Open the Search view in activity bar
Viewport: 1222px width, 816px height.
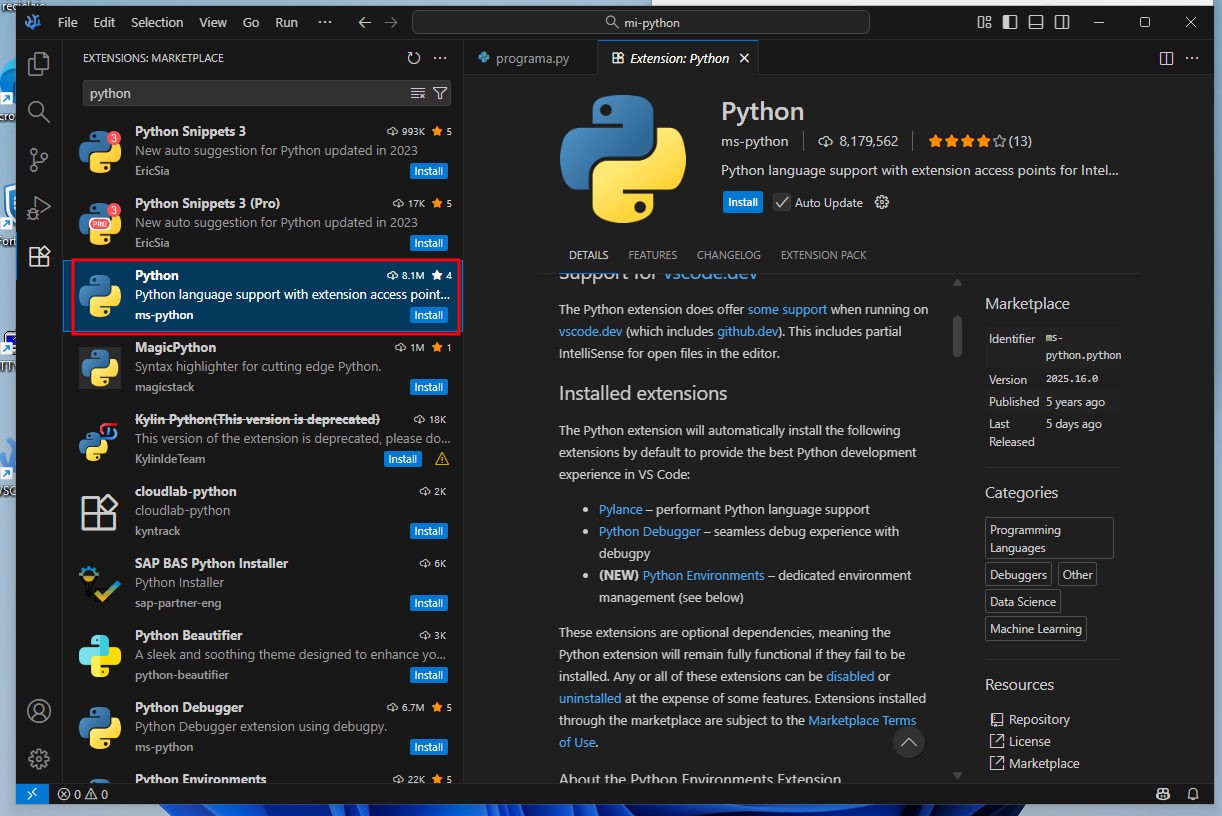point(39,112)
